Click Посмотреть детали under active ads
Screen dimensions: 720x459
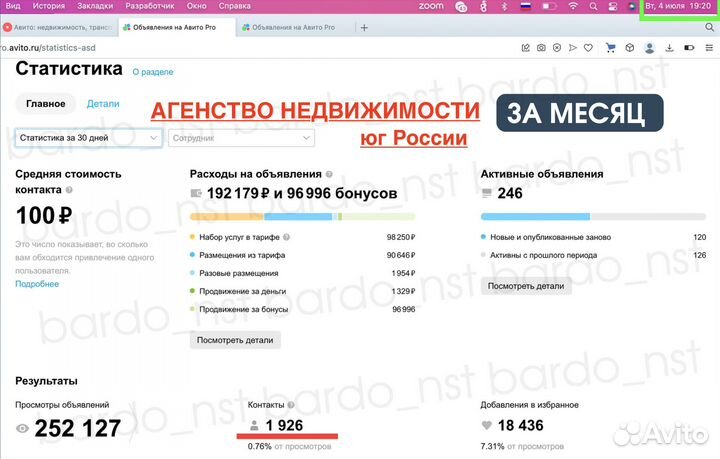coord(526,286)
